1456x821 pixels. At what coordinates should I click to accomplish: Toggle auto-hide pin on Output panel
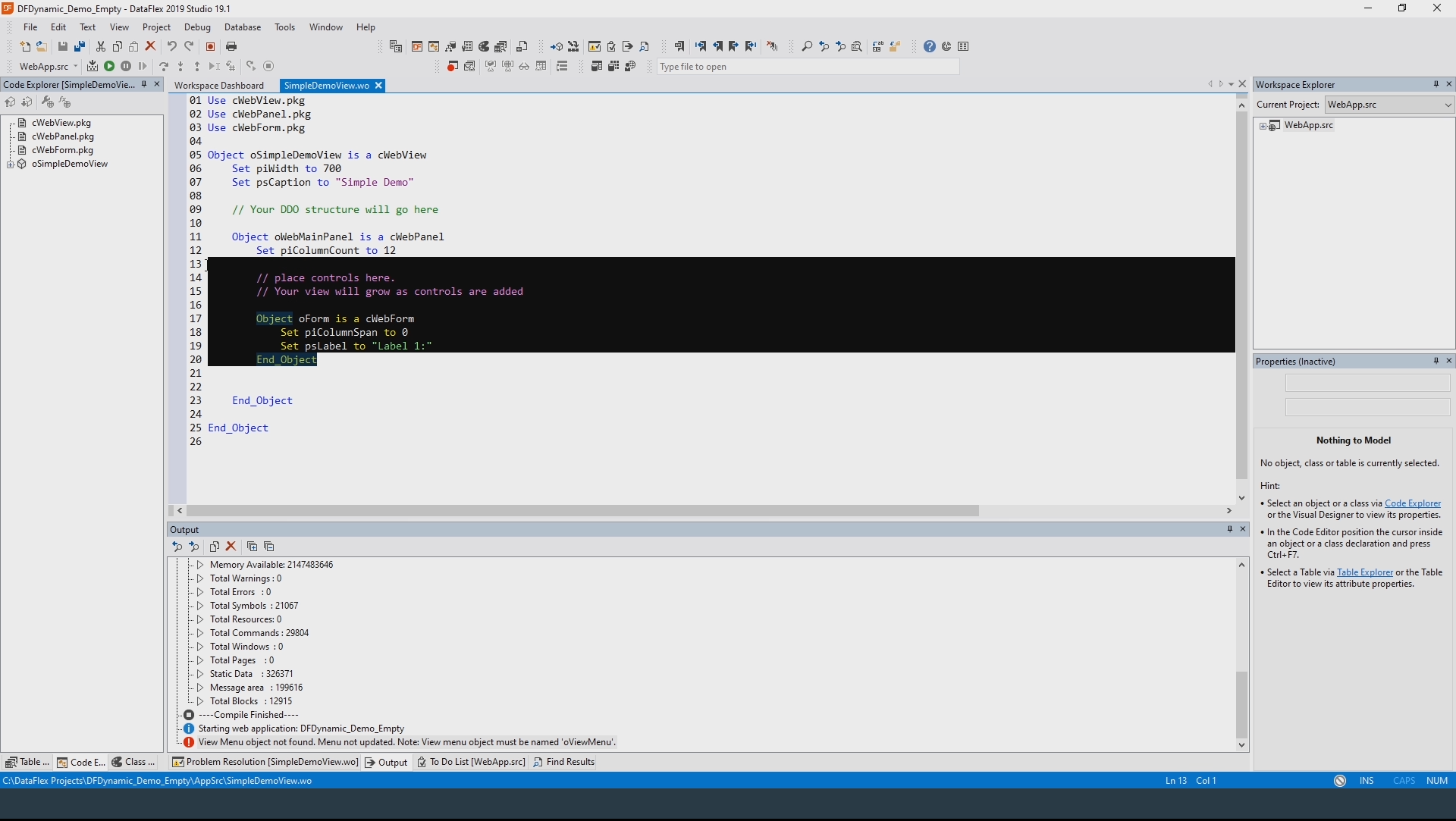pos(1229,529)
